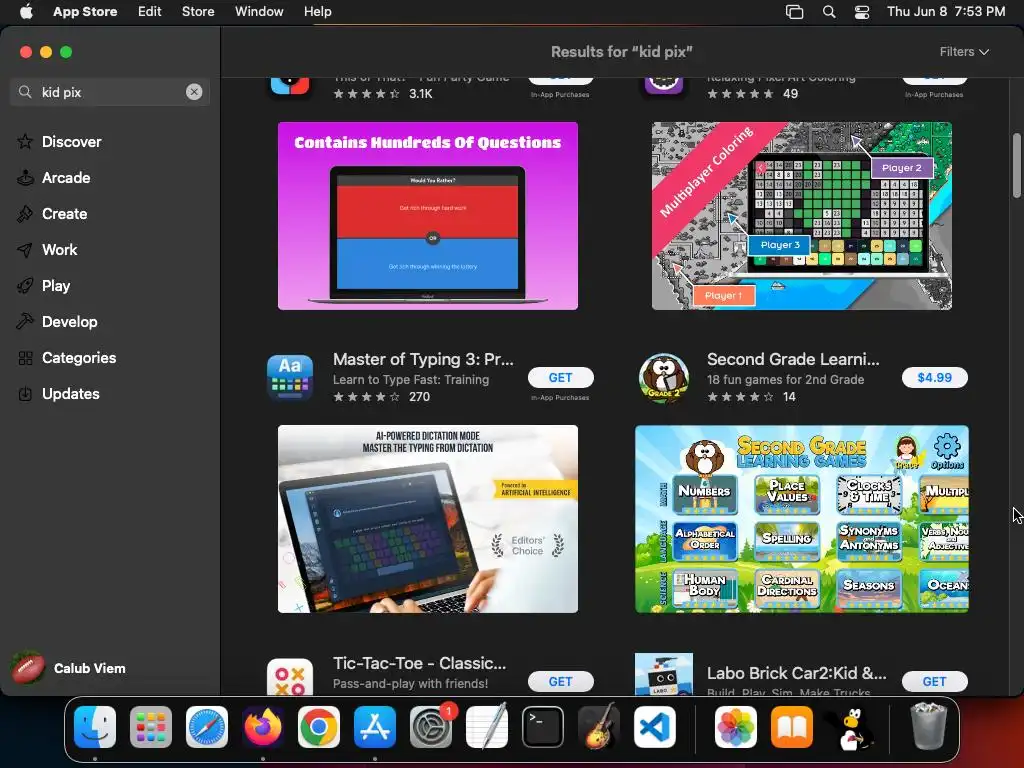
Task: Click Calub Viem account name
Action: (x=89, y=668)
